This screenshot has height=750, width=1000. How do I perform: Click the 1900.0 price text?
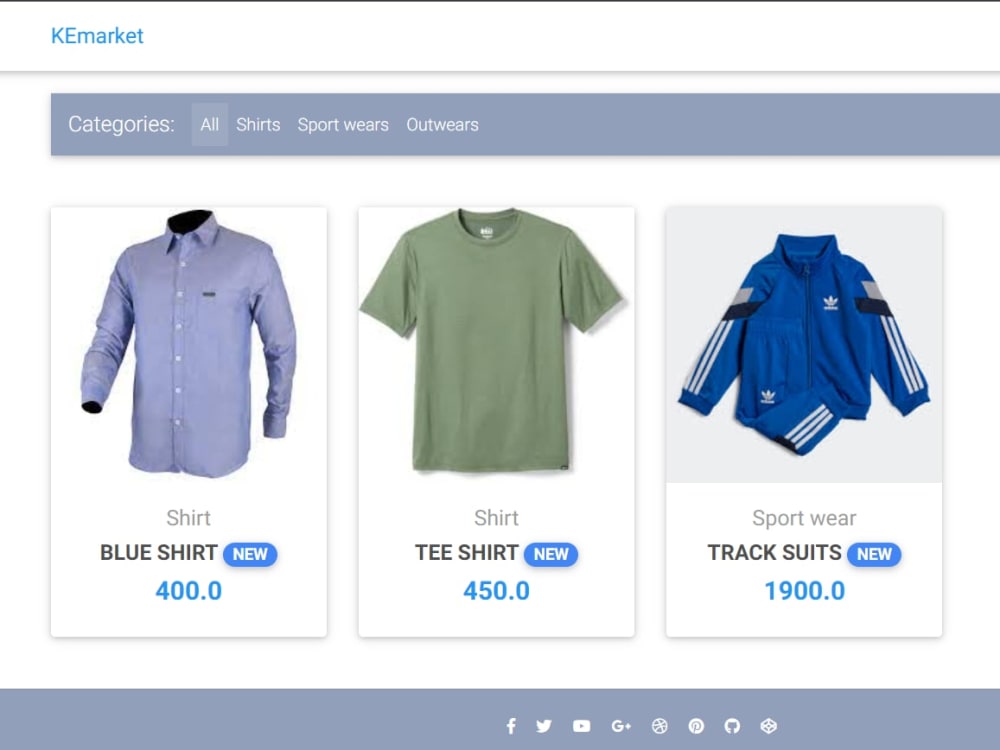pyautogui.click(x=804, y=591)
